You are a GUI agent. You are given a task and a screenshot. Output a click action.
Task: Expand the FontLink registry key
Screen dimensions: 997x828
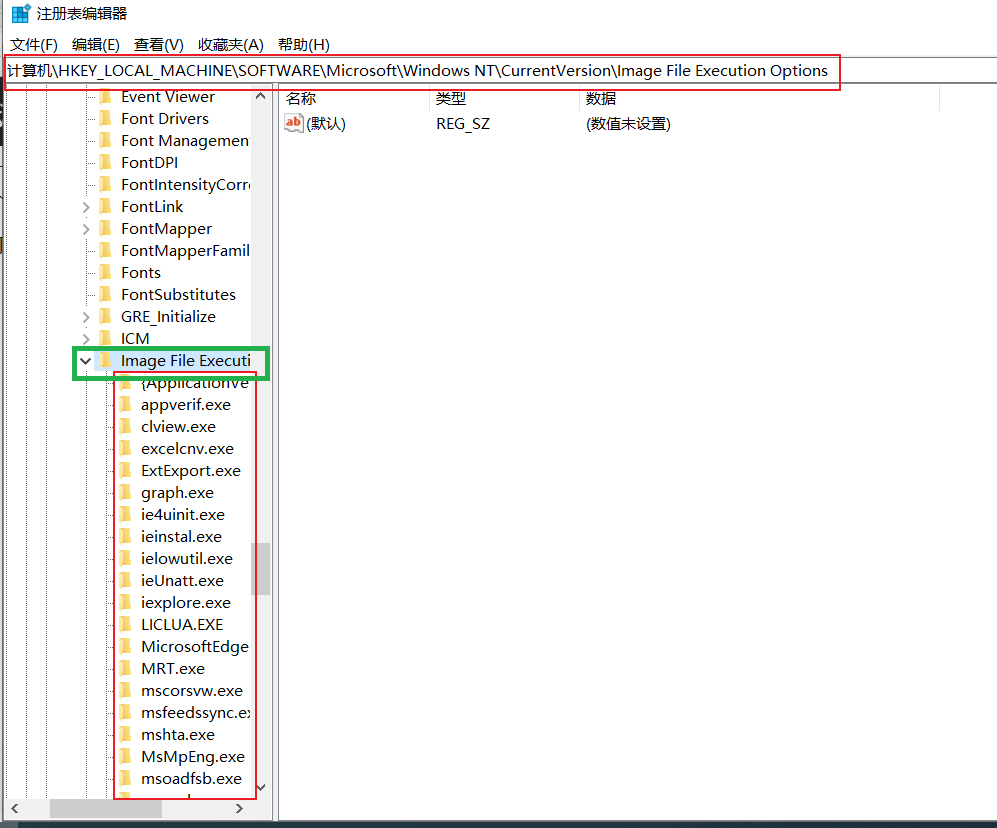click(x=86, y=207)
